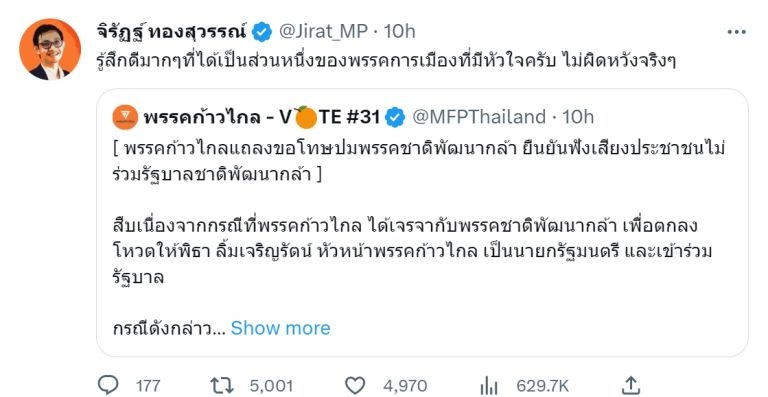Open the quoted tweet body text

[419, 212]
